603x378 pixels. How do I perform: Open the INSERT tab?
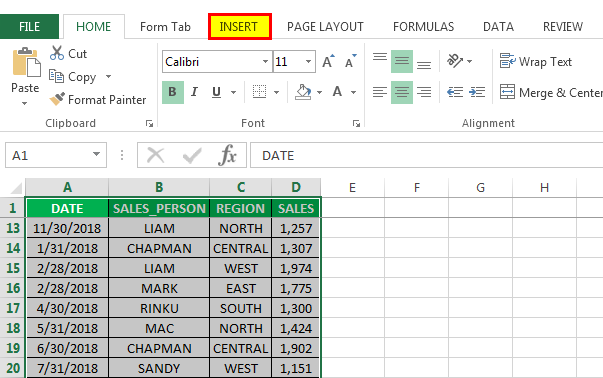click(x=240, y=27)
